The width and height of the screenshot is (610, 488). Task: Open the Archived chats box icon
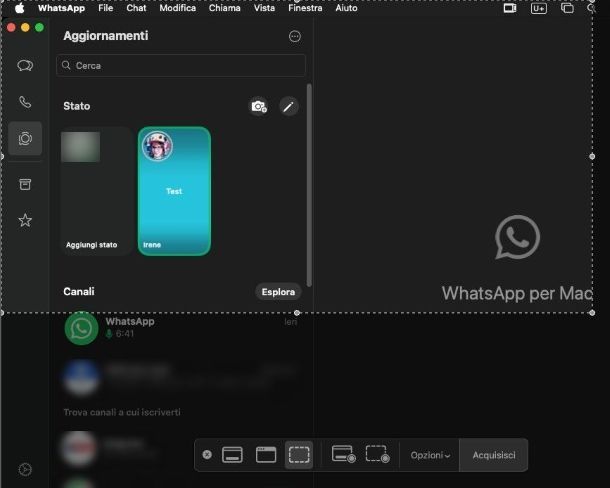point(25,184)
